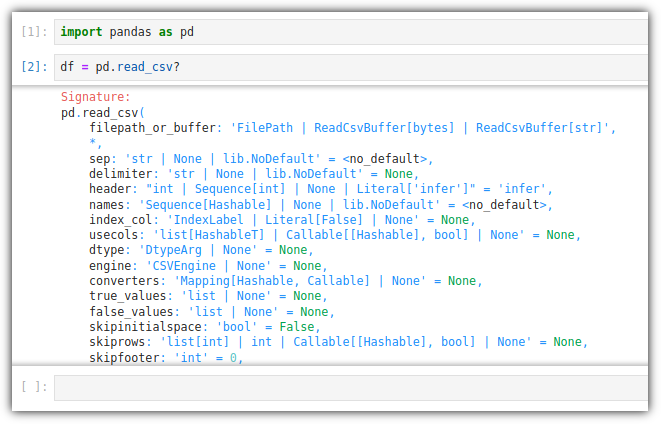Click the empty code cell at bottom
The width and height of the screenshot is (661, 424).
point(351,387)
